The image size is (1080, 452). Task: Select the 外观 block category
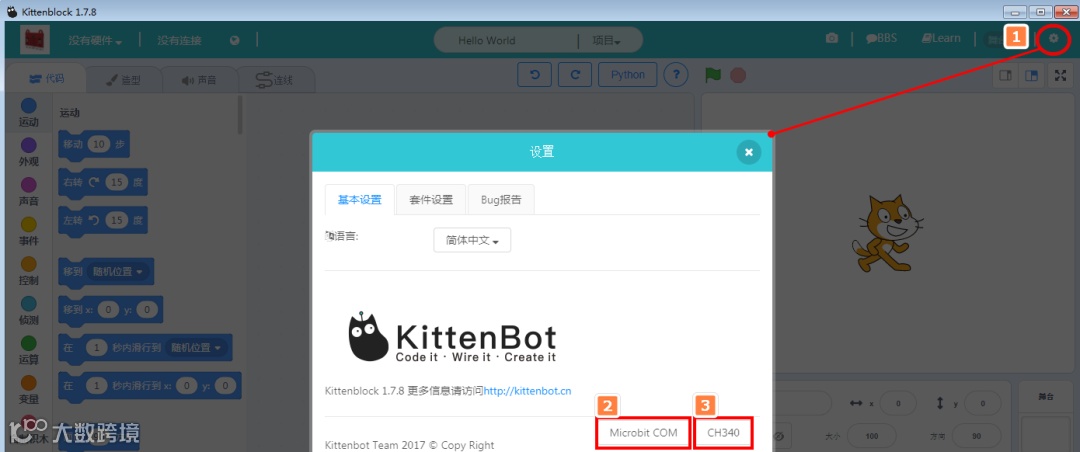tap(28, 153)
